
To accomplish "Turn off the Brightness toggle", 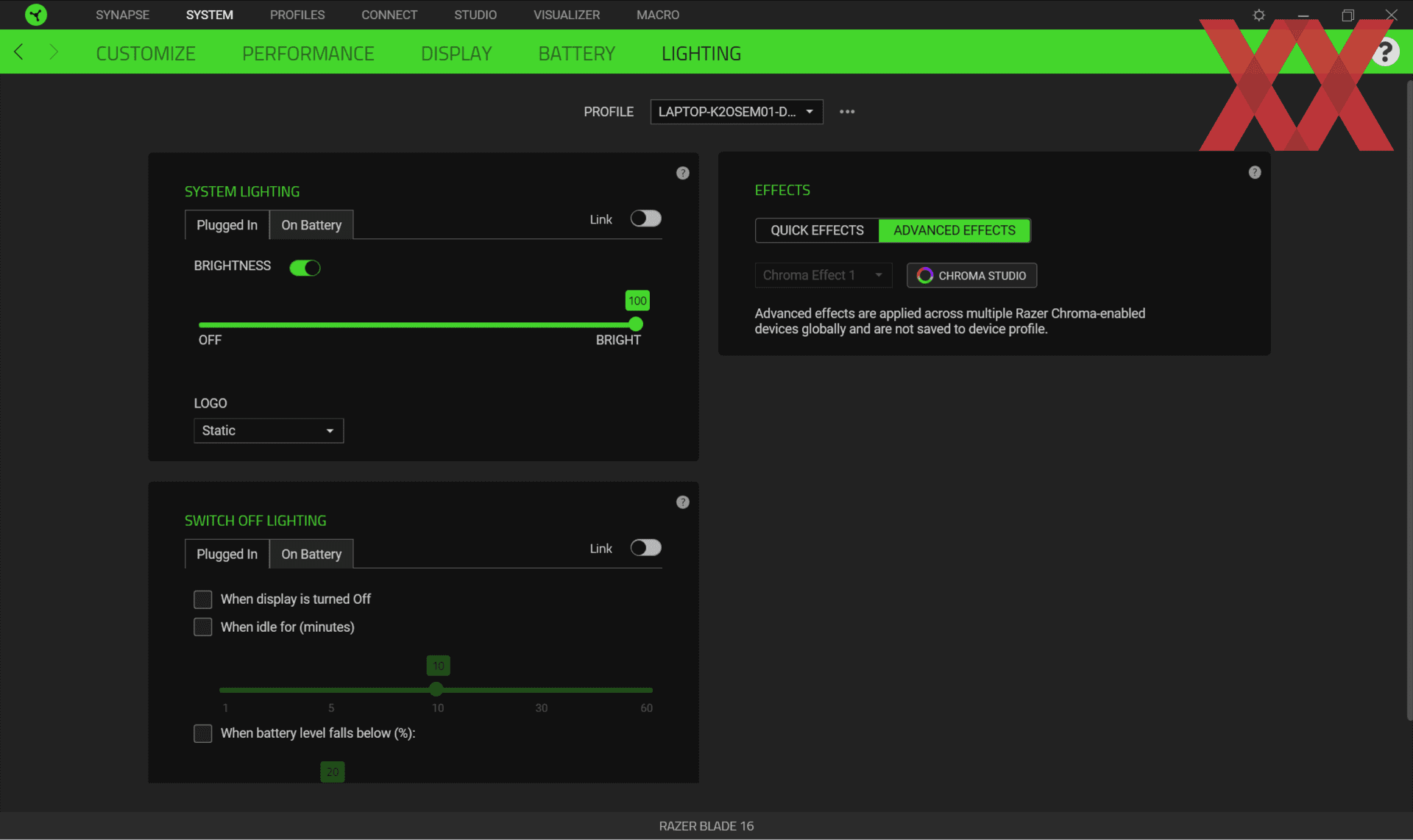I will point(305,267).
